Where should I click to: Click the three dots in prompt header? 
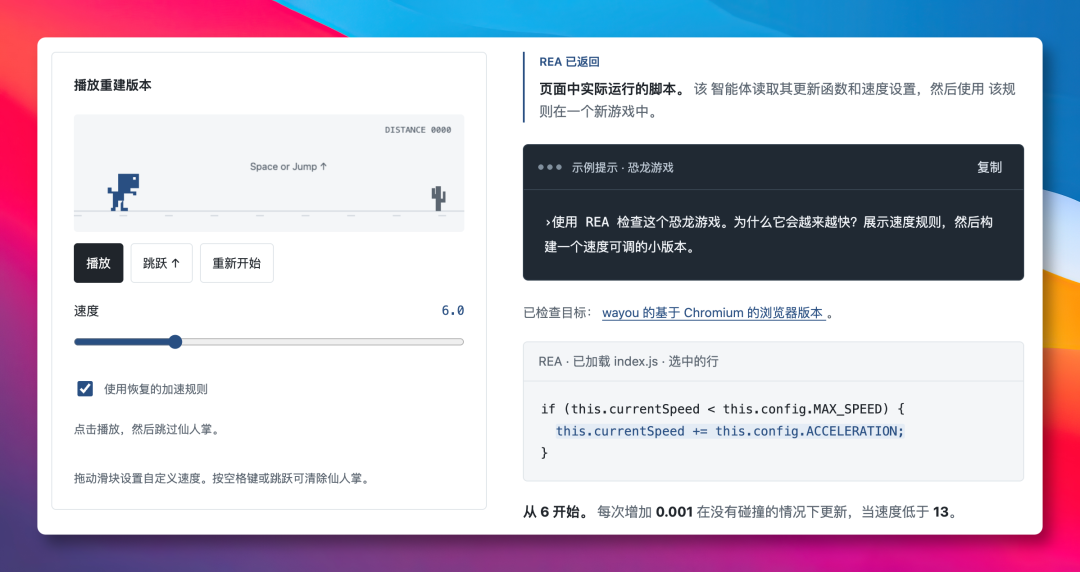click(x=550, y=167)
